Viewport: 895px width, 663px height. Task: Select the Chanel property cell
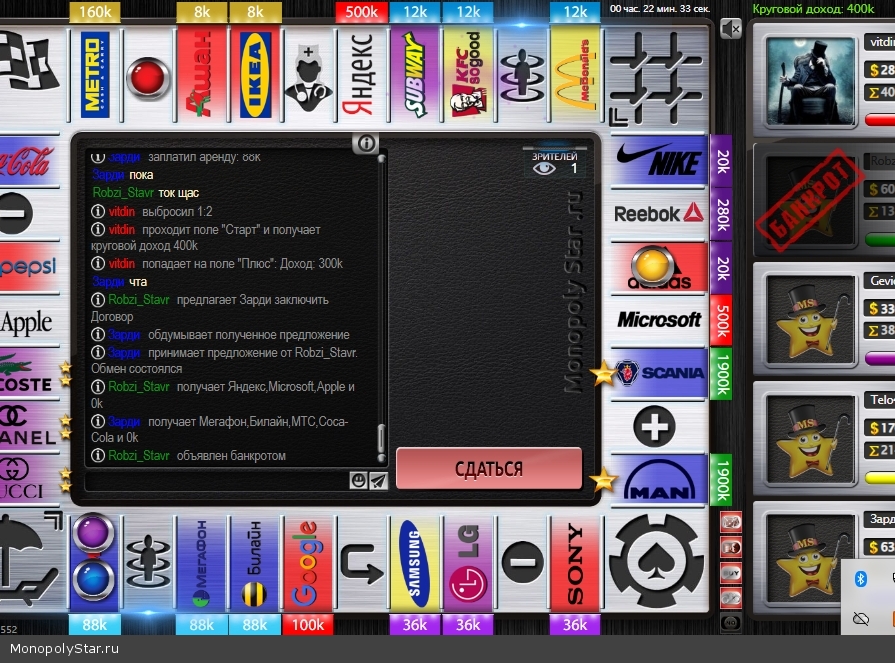[x=29, y=426]
